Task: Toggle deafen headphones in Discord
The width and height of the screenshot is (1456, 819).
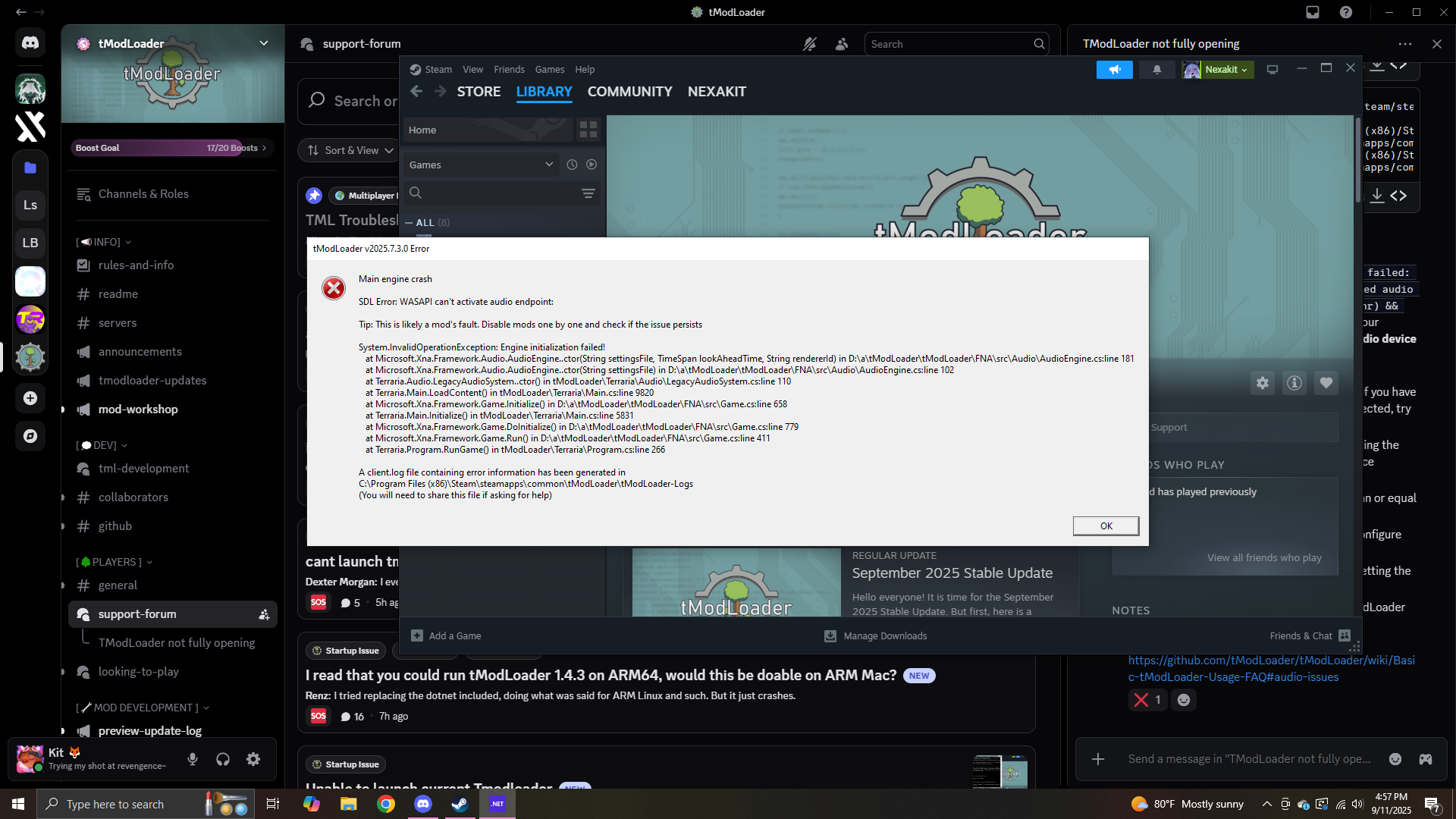Action: point(223,759)
